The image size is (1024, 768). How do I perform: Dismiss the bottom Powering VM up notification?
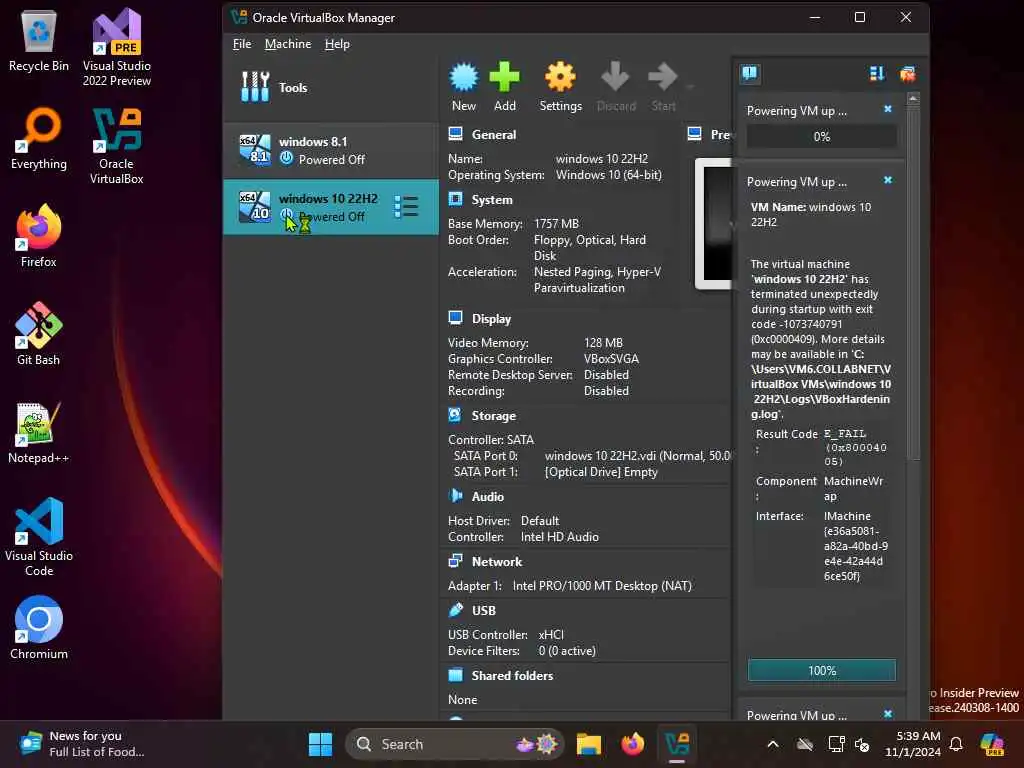(x=888, y=714)
